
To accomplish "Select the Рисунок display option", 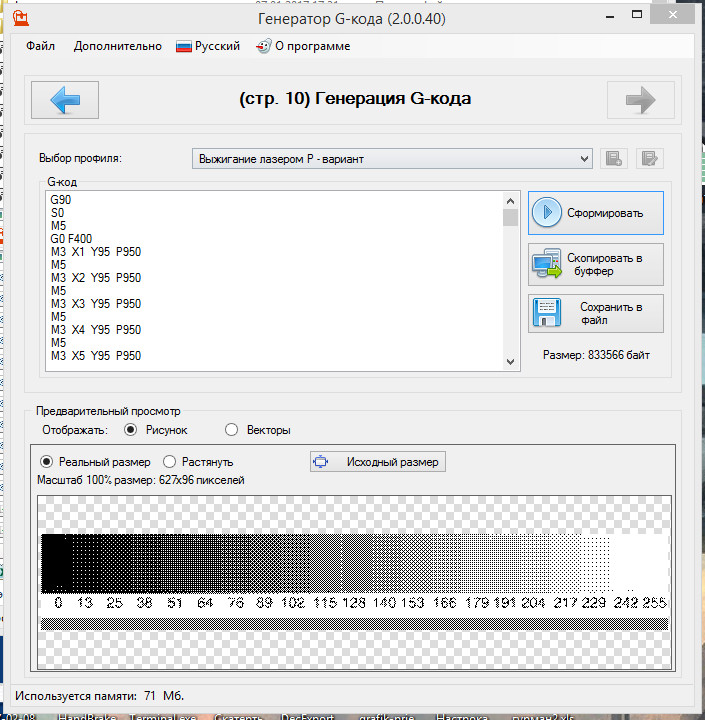I will [x=130, y=430].
